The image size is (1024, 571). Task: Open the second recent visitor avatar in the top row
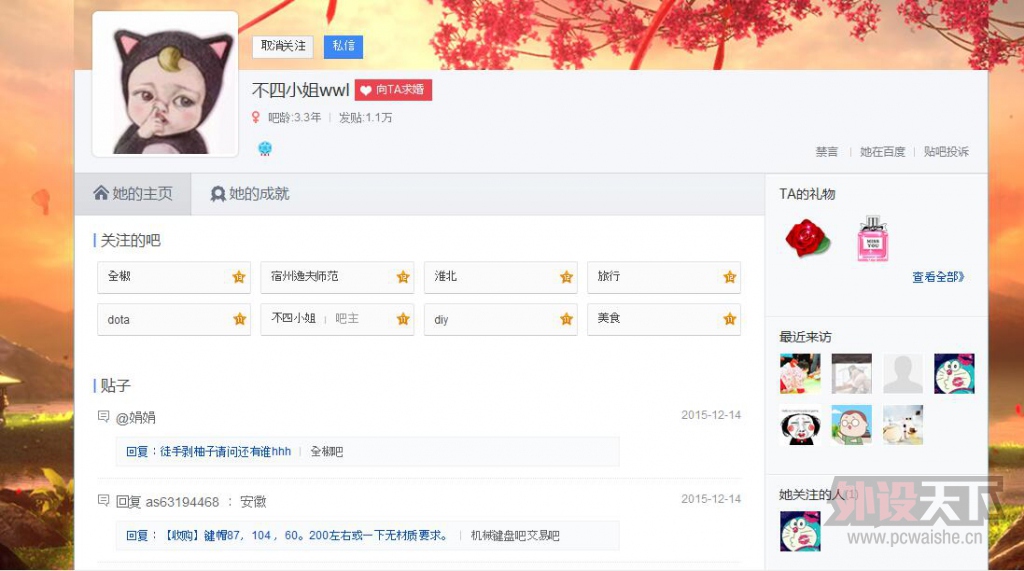pos(852,374)
